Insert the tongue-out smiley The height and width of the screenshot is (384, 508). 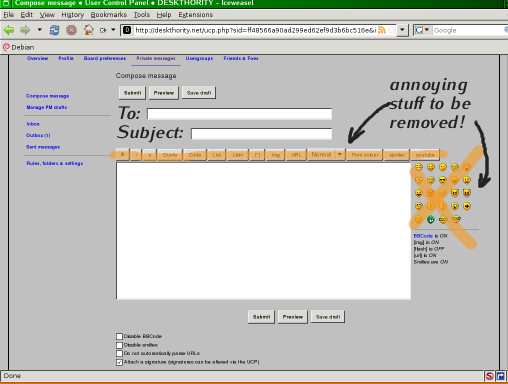[x=419, y=193]
